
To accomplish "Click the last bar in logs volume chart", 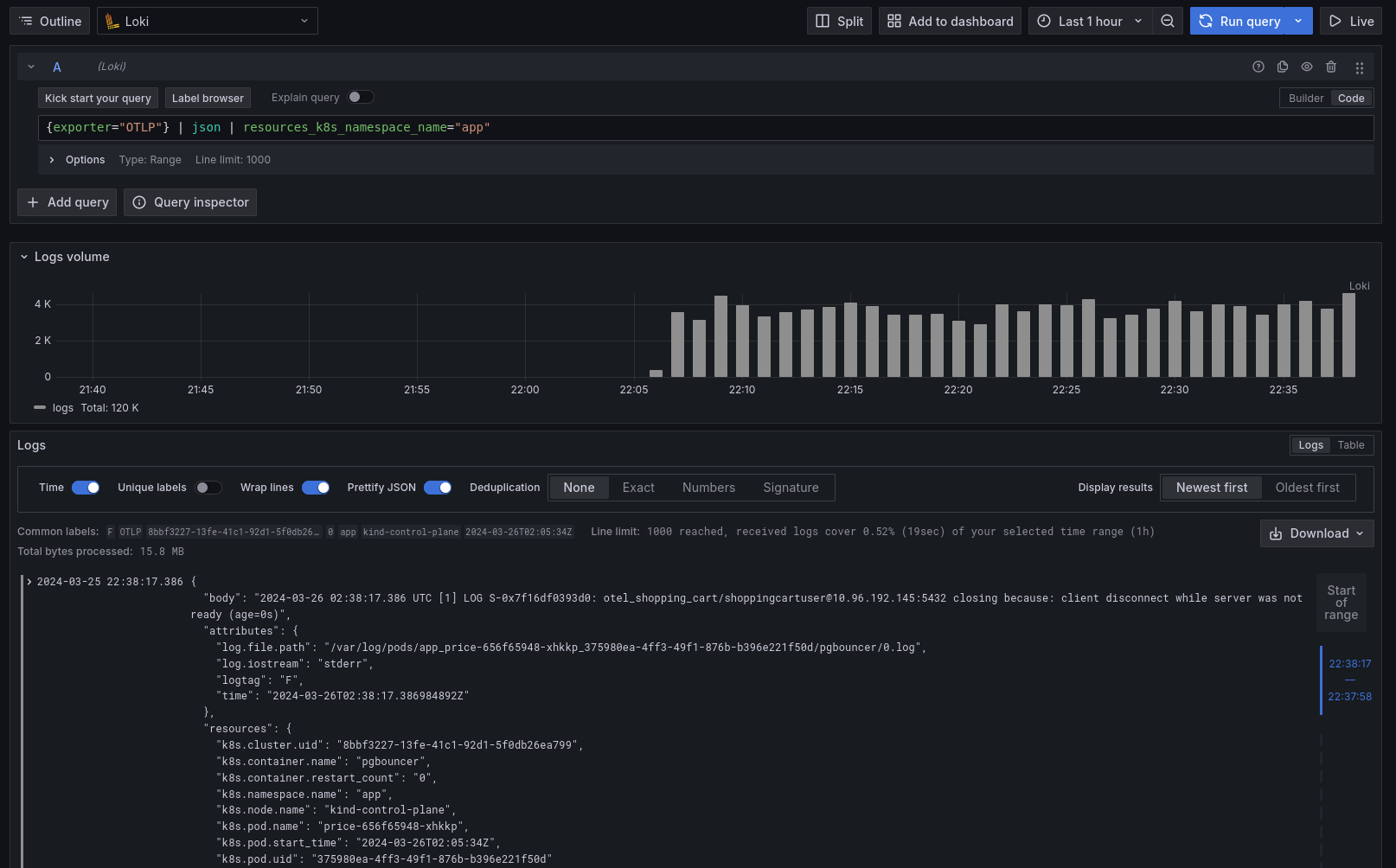I will (1348, 335).
